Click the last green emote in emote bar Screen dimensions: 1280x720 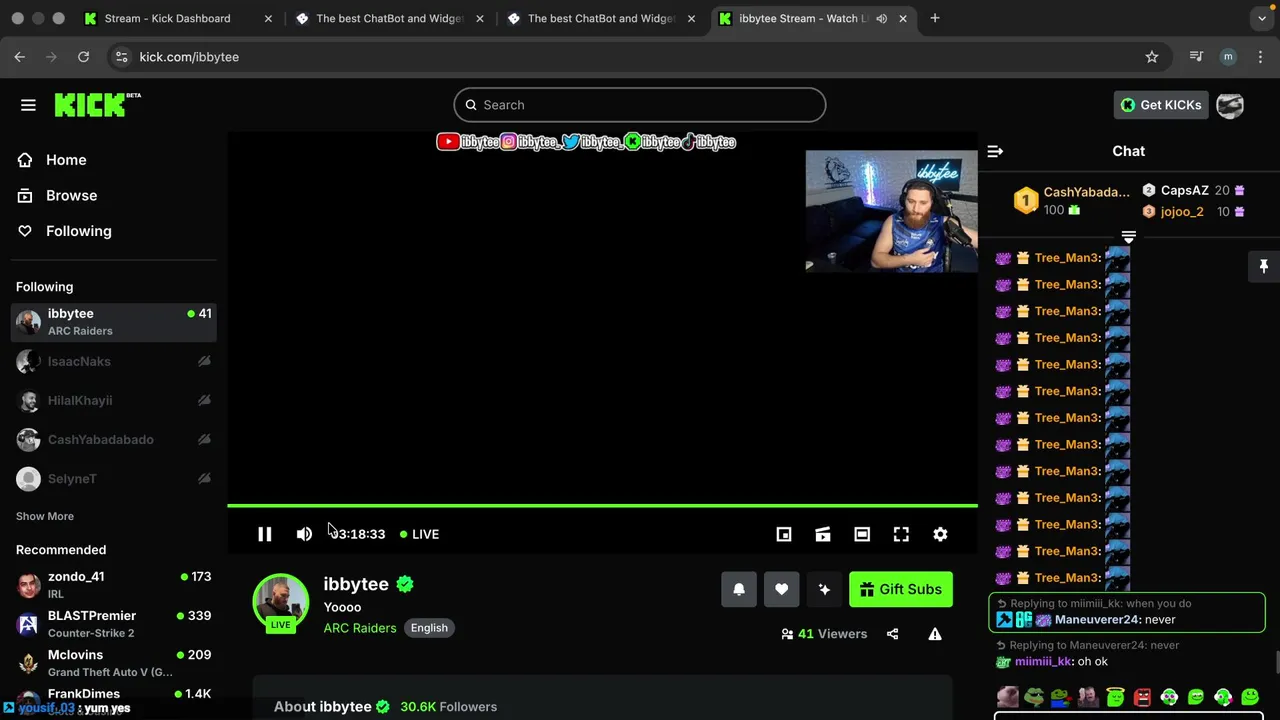point(1250,697)
